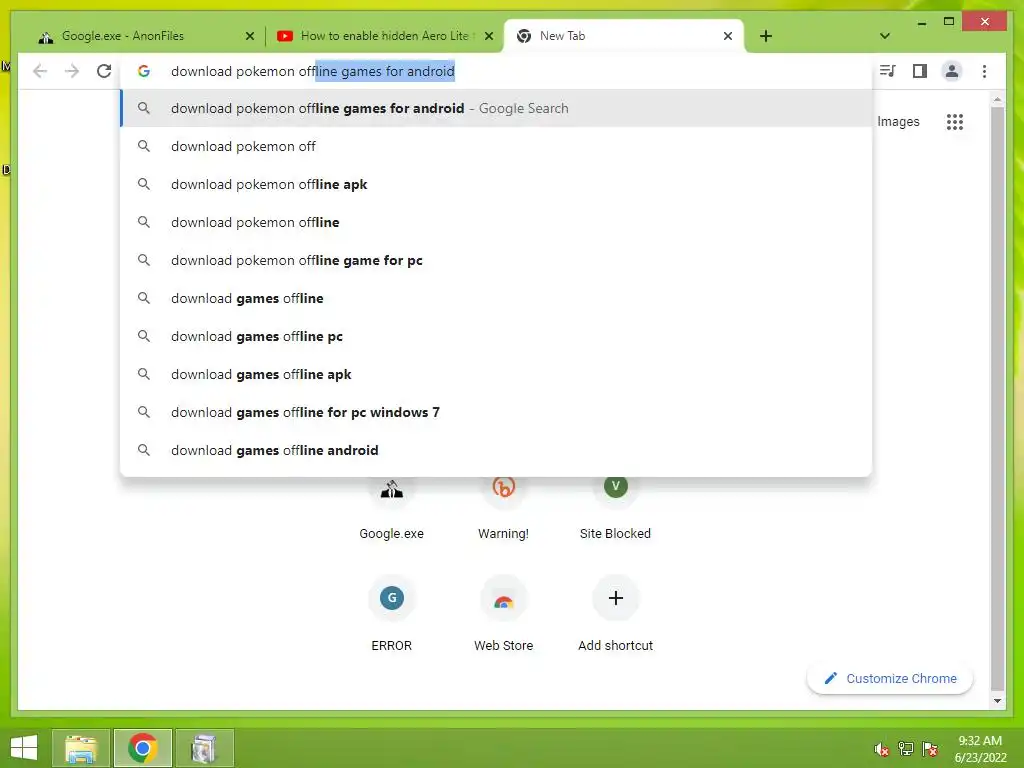Open the third taskbar app after Chrome
Viewport: 1024px width, 768px height.
click(x=204, y=748)
